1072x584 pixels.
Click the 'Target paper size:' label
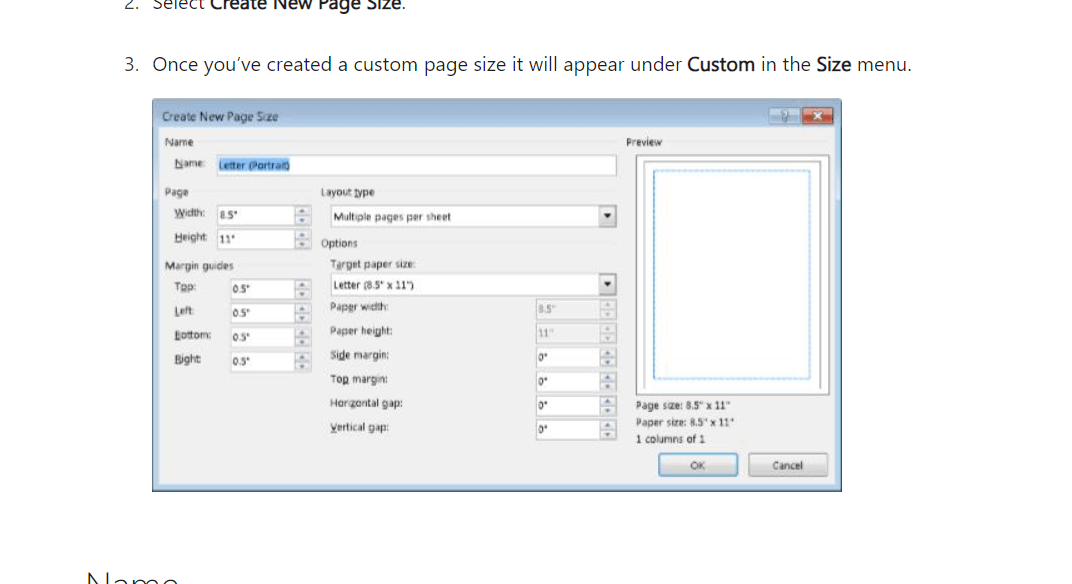373,264
